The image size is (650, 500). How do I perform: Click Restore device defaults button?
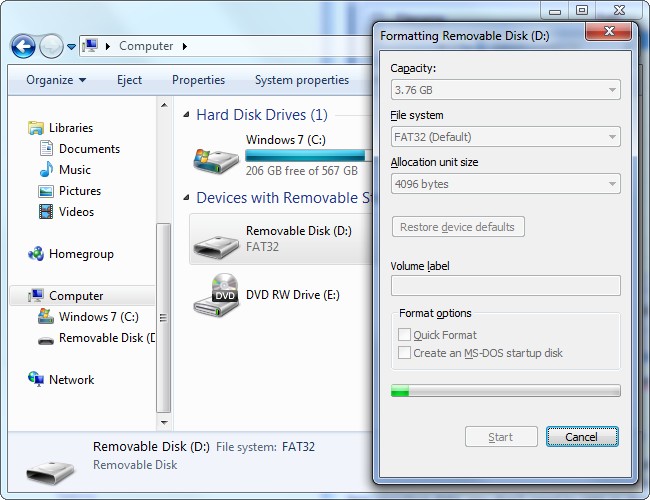(x=458, y=227)
